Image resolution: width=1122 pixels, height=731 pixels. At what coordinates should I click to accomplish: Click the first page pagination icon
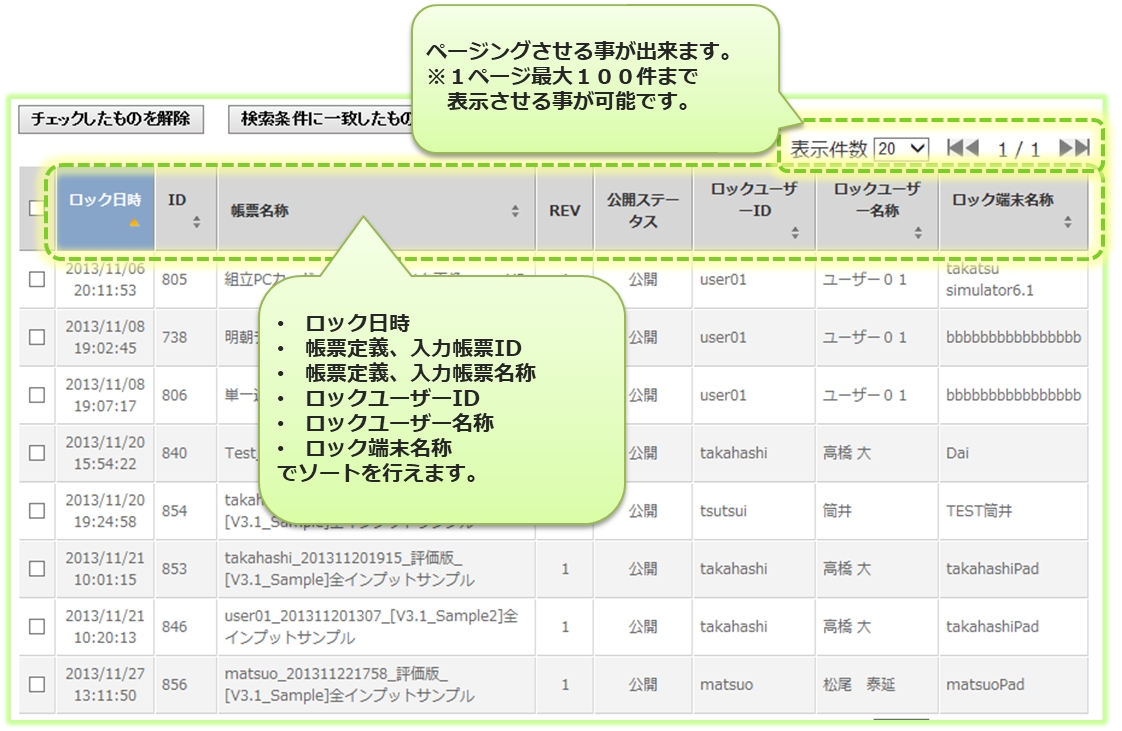[x=962, y=148]
